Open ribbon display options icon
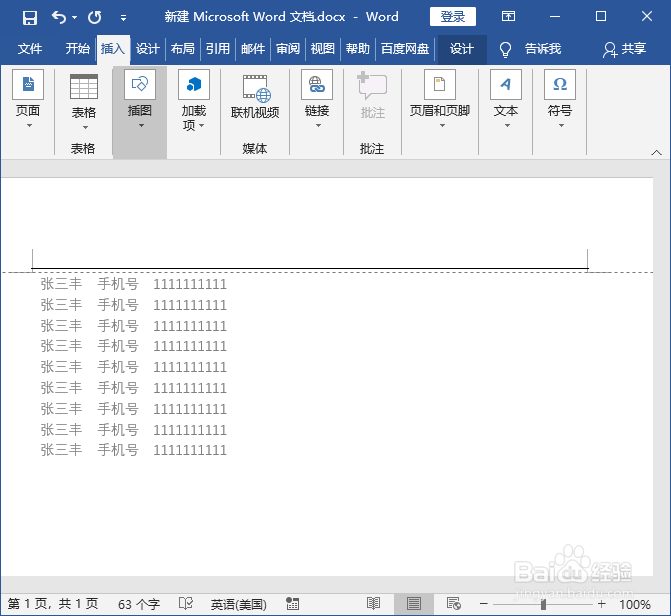671x616 pixels. pyautogui.click(x=508, y=17)
